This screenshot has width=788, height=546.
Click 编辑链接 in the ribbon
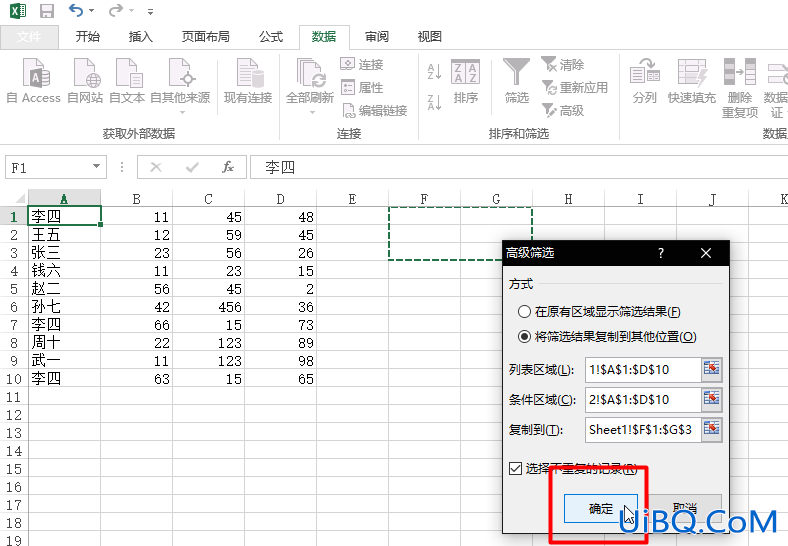[375, 110]
